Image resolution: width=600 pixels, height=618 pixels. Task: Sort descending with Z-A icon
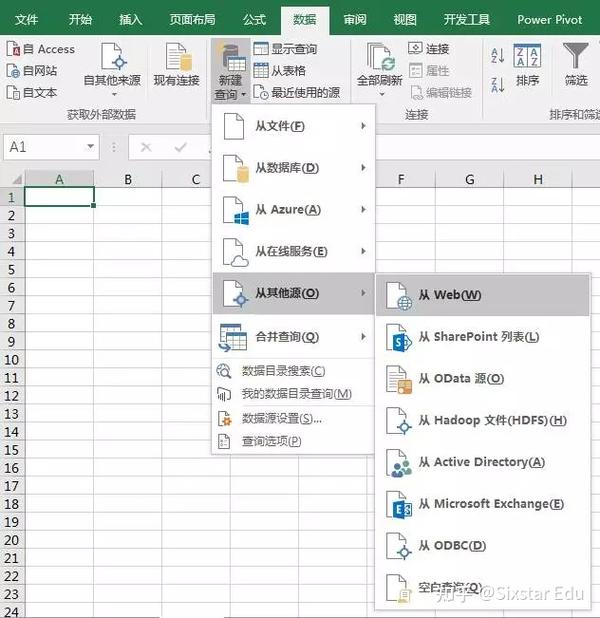tap(498, 85)
